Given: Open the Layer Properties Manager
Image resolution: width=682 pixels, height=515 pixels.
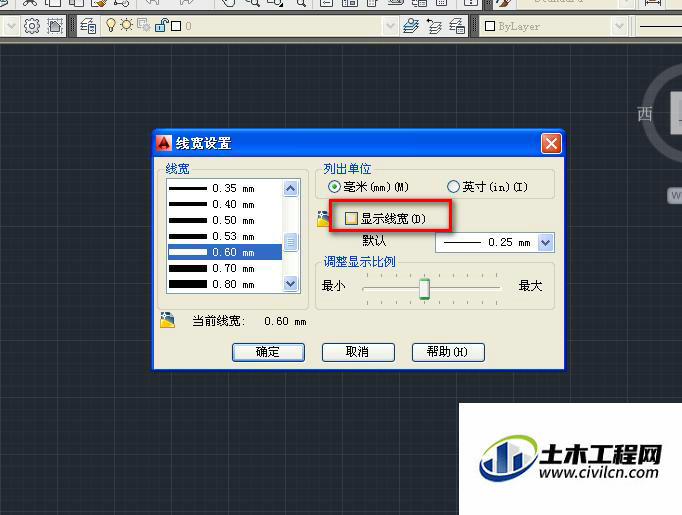Looking at the screenshot, I should (x=88, y=26).
